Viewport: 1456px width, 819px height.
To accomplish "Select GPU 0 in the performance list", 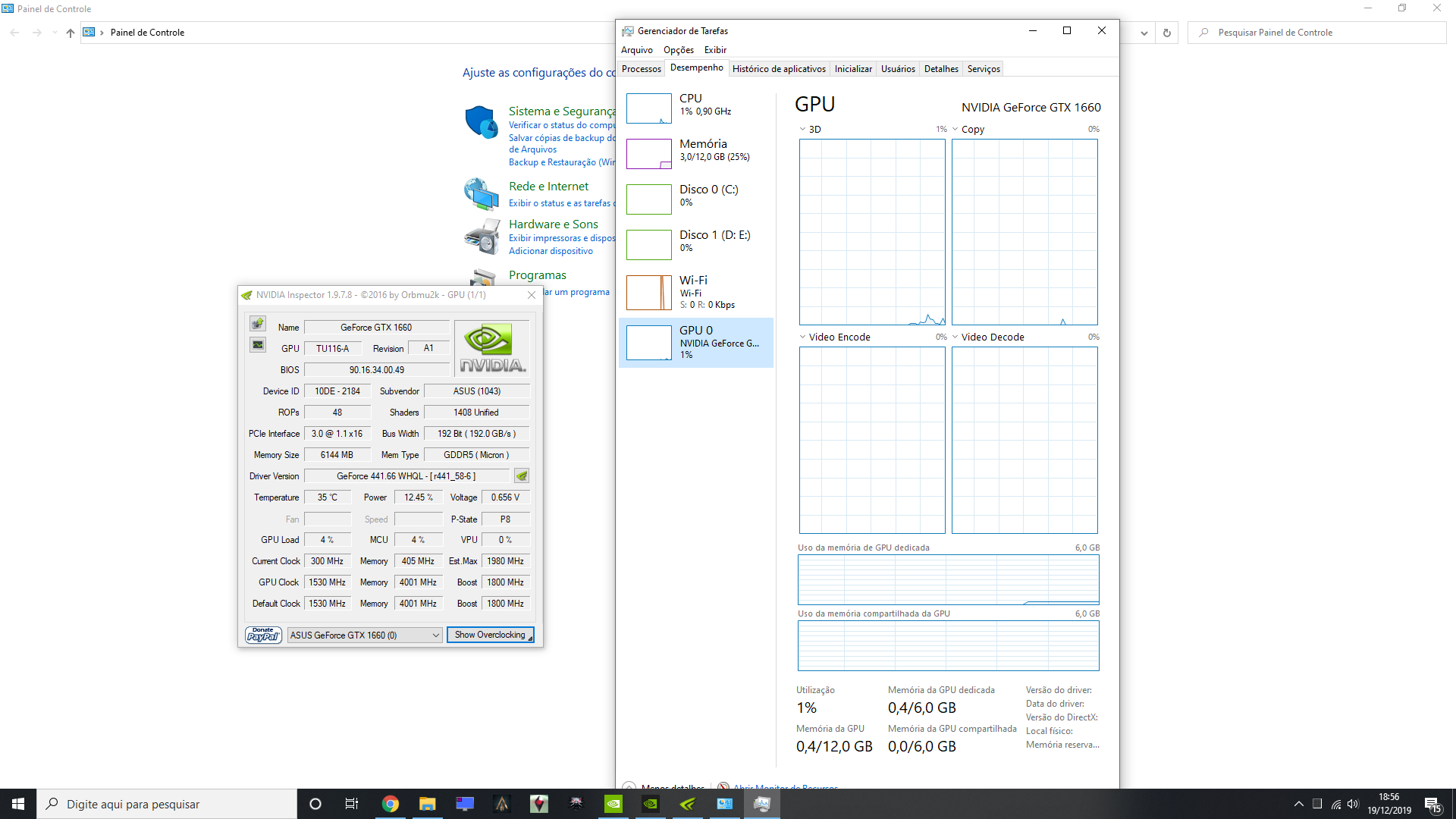I will [696, 343].
